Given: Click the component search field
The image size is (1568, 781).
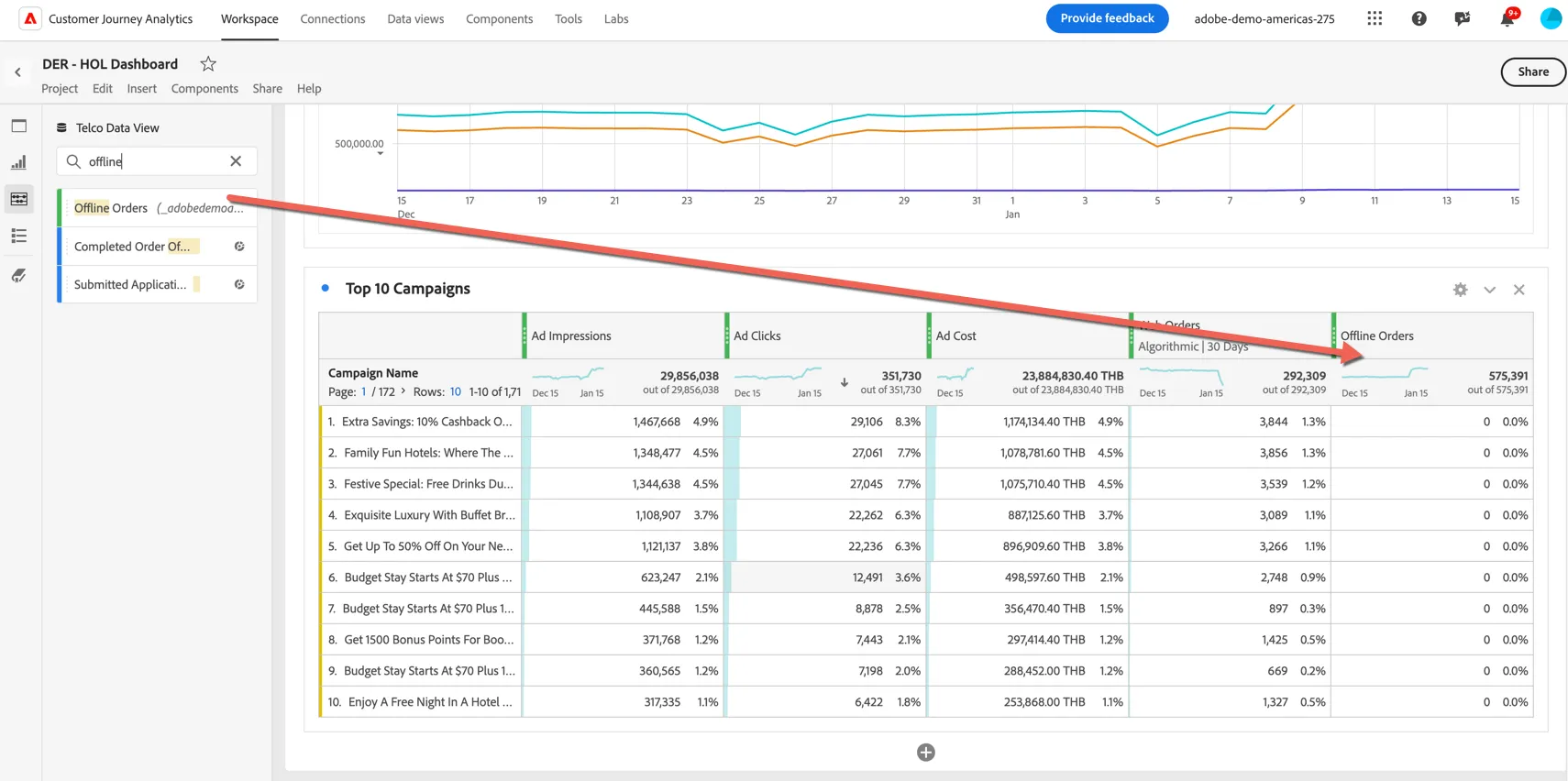Looking at the screenshot, I should 157,161.
